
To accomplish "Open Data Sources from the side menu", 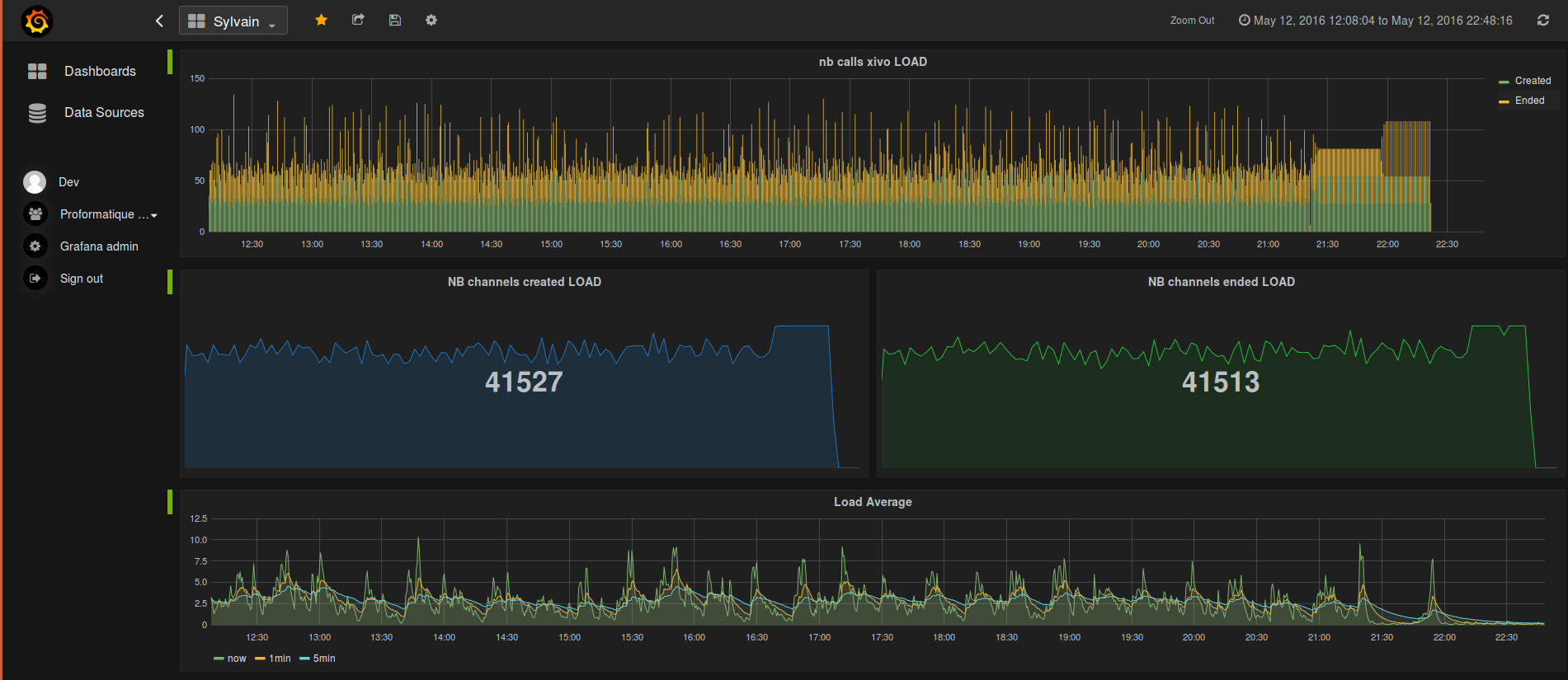I will click(x=104, y=112).
